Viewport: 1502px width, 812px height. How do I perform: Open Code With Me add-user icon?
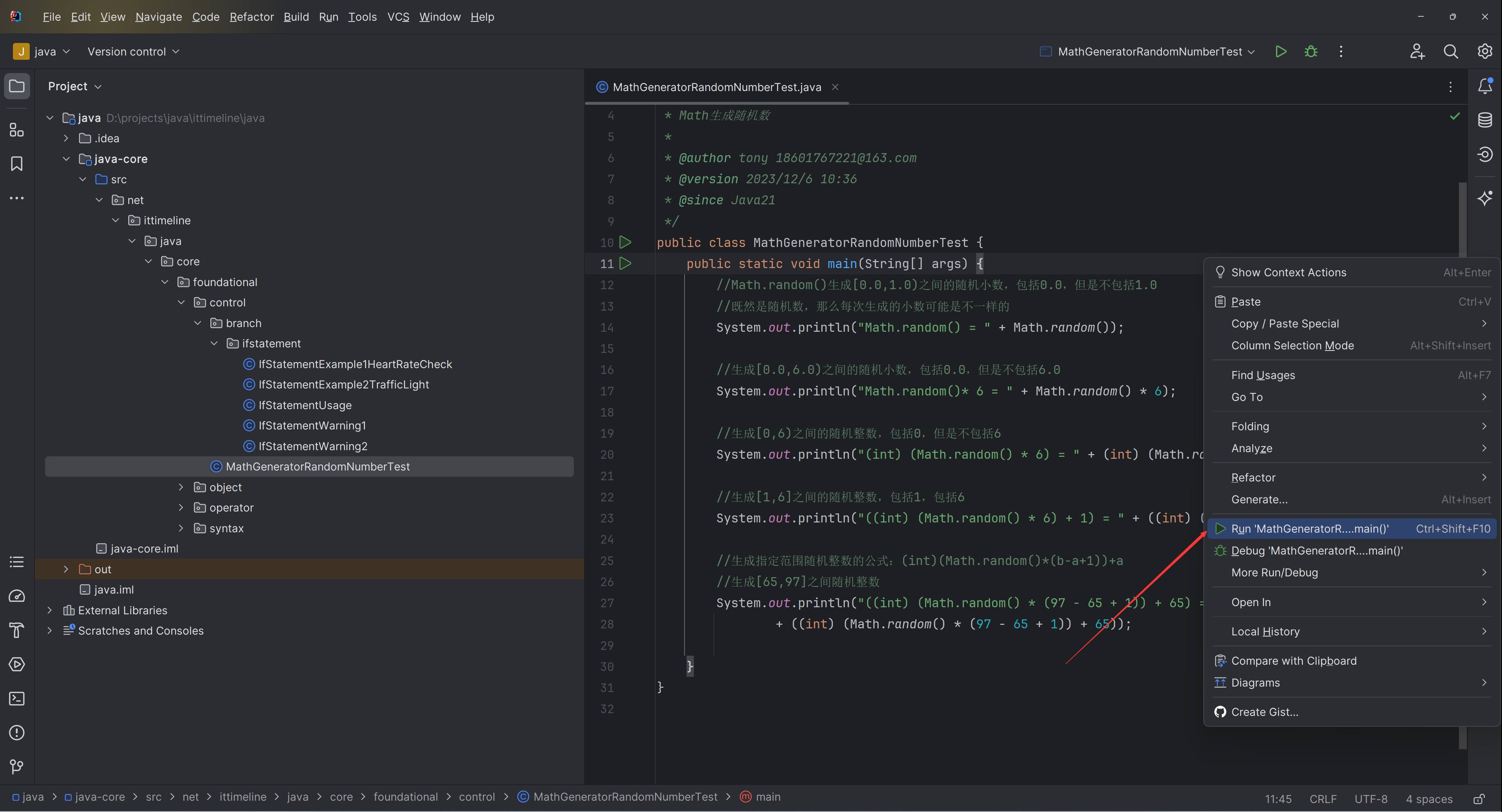[x=1418, y=52]
